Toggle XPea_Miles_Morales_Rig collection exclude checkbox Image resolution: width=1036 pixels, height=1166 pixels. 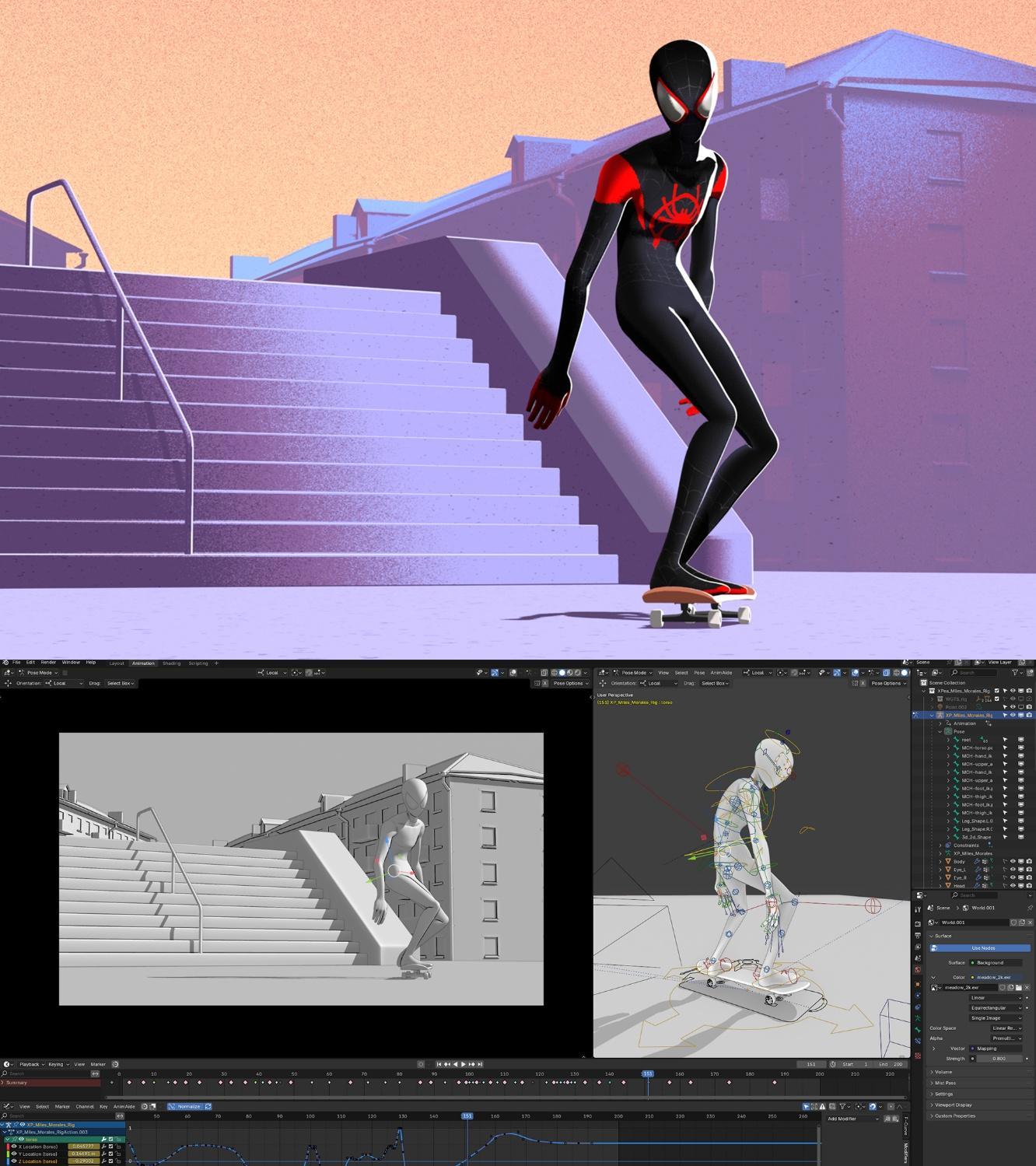click(996, 691)
